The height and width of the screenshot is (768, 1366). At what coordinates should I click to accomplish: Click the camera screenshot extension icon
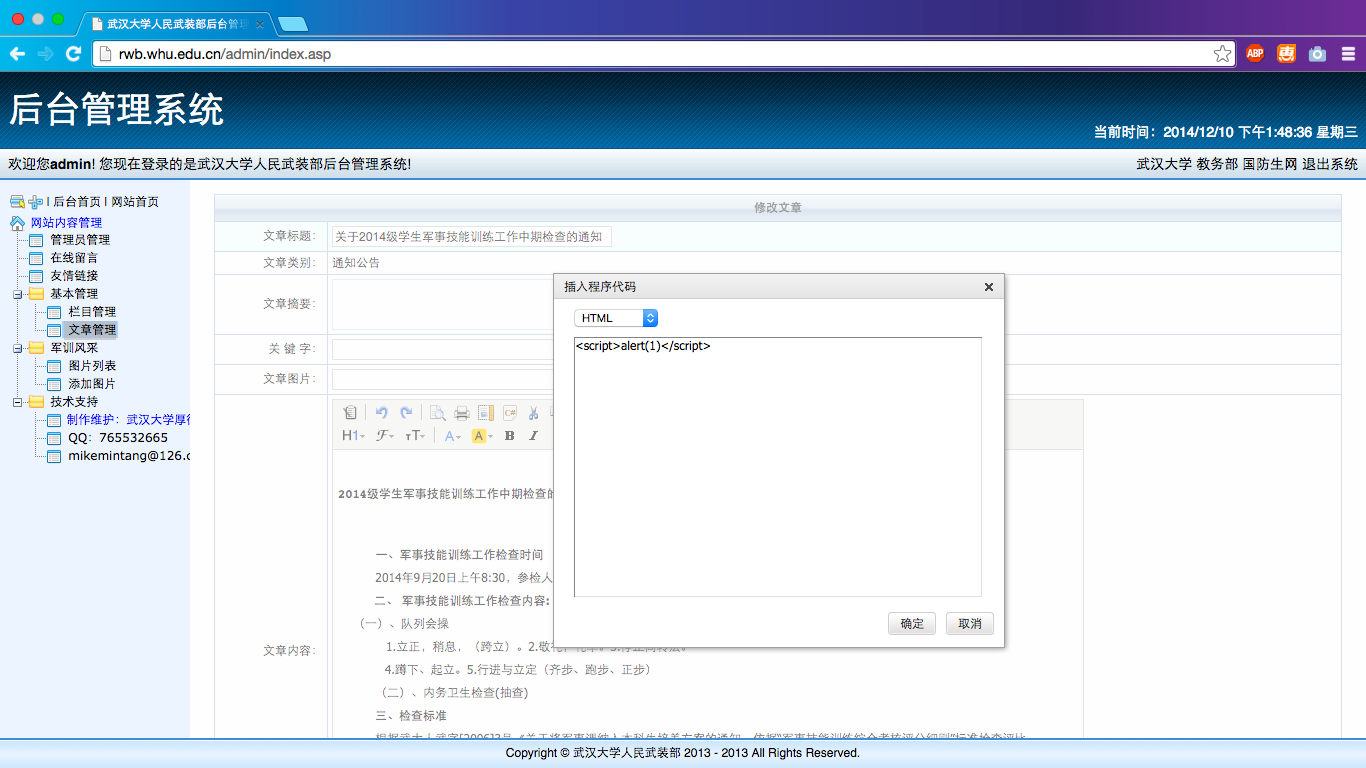(1317, 54)
